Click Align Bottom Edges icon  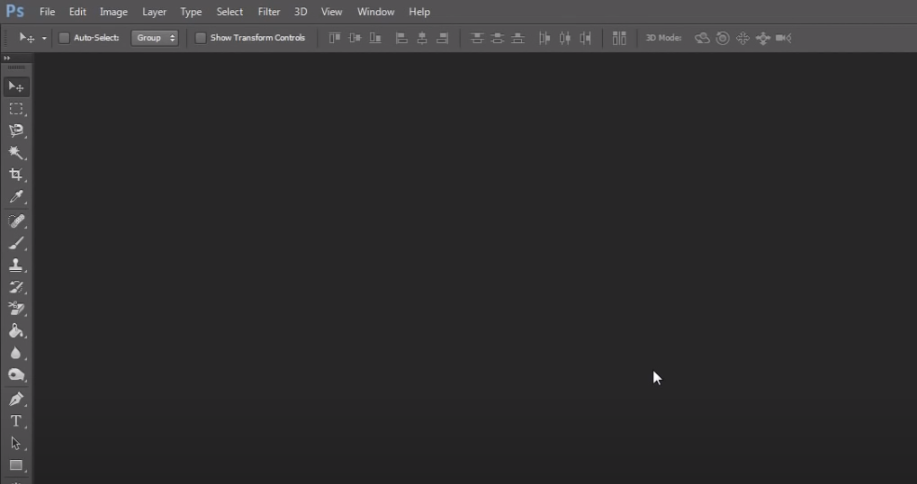[375, 38]
